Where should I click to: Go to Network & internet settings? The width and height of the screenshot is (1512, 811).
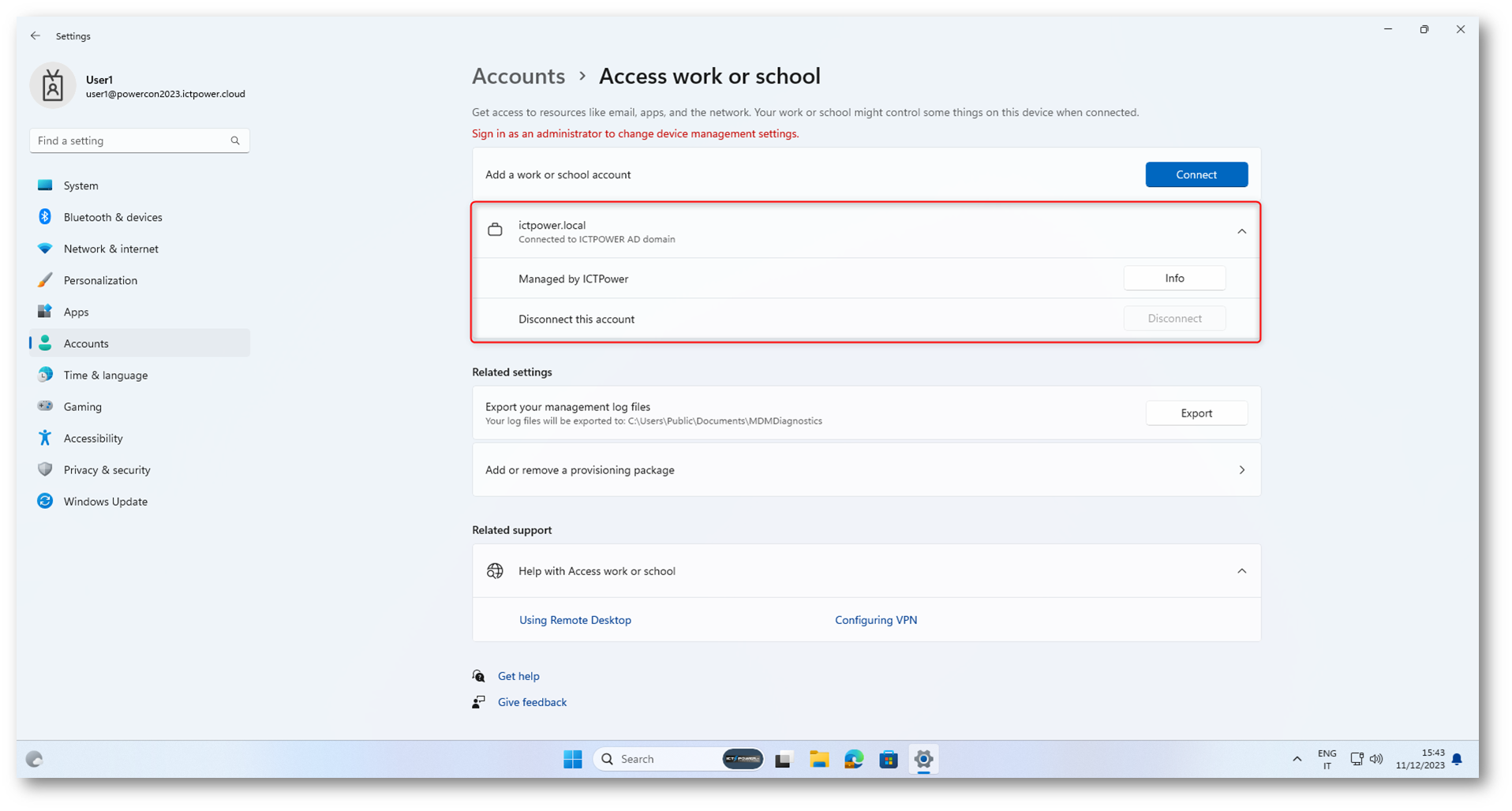tap(140, 249)
